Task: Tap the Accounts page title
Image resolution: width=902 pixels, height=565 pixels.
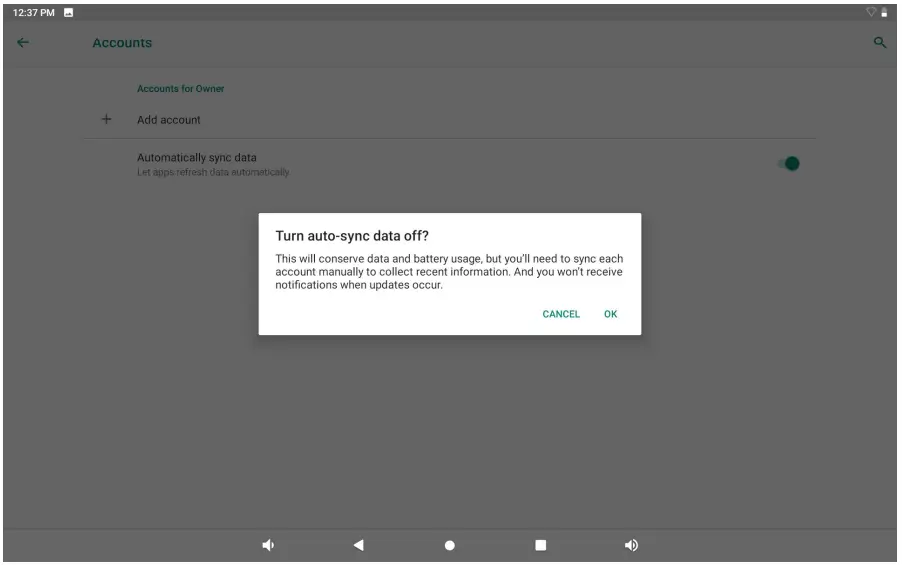Action: 122,43
